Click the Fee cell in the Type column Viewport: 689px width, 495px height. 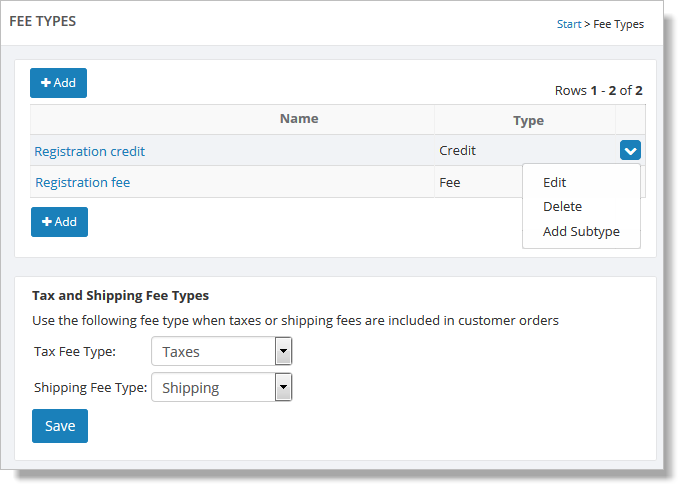point(450,183)
